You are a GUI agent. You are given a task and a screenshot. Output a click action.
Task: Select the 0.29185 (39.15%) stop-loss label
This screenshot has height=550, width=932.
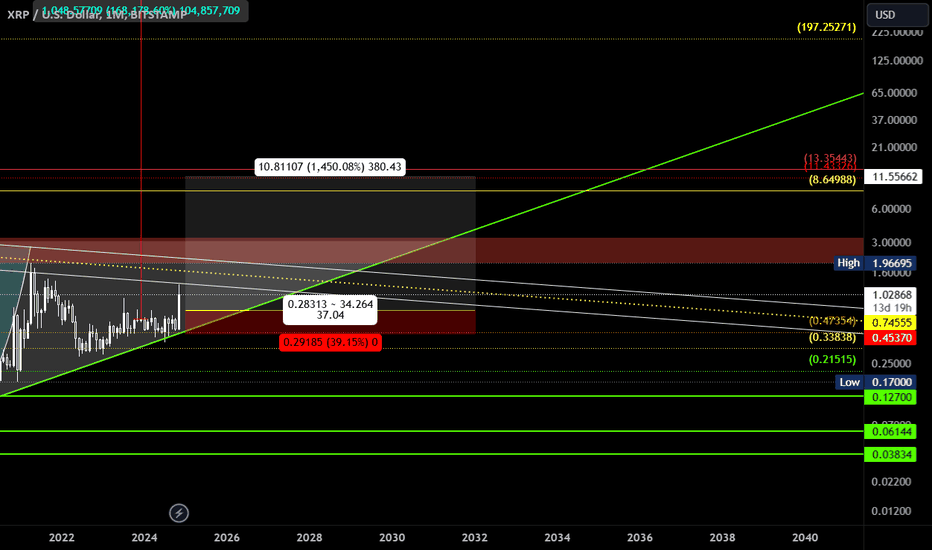[330, 342]
